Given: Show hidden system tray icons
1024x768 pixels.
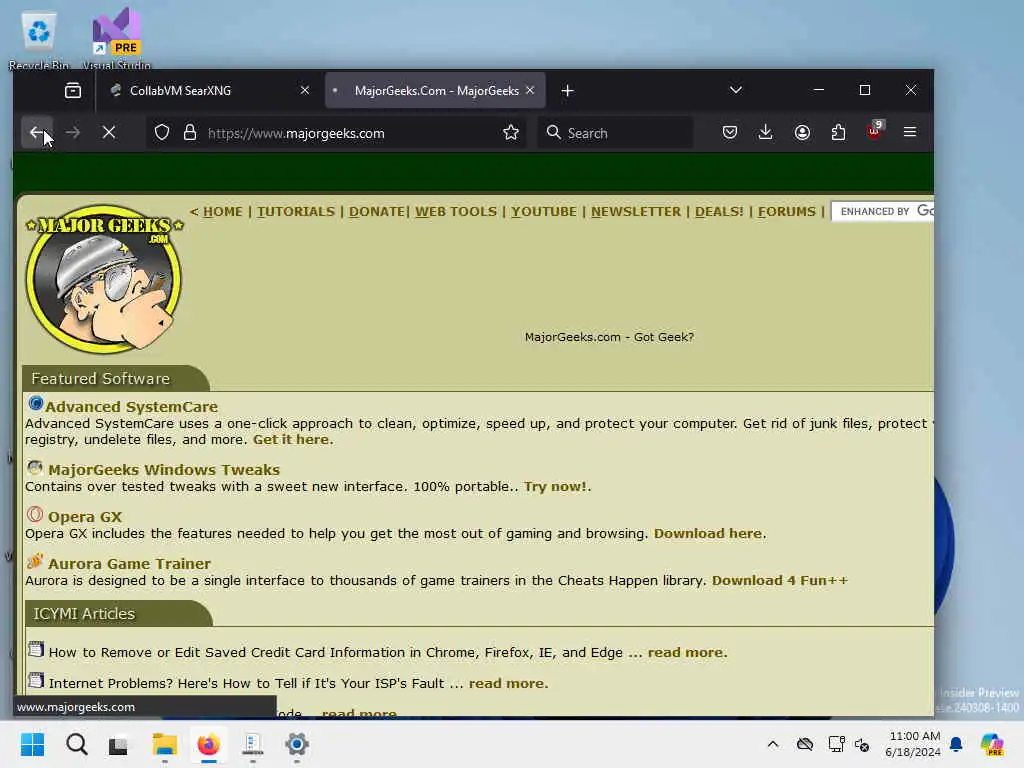Looking at the screenshot, I should click(773, 744).
